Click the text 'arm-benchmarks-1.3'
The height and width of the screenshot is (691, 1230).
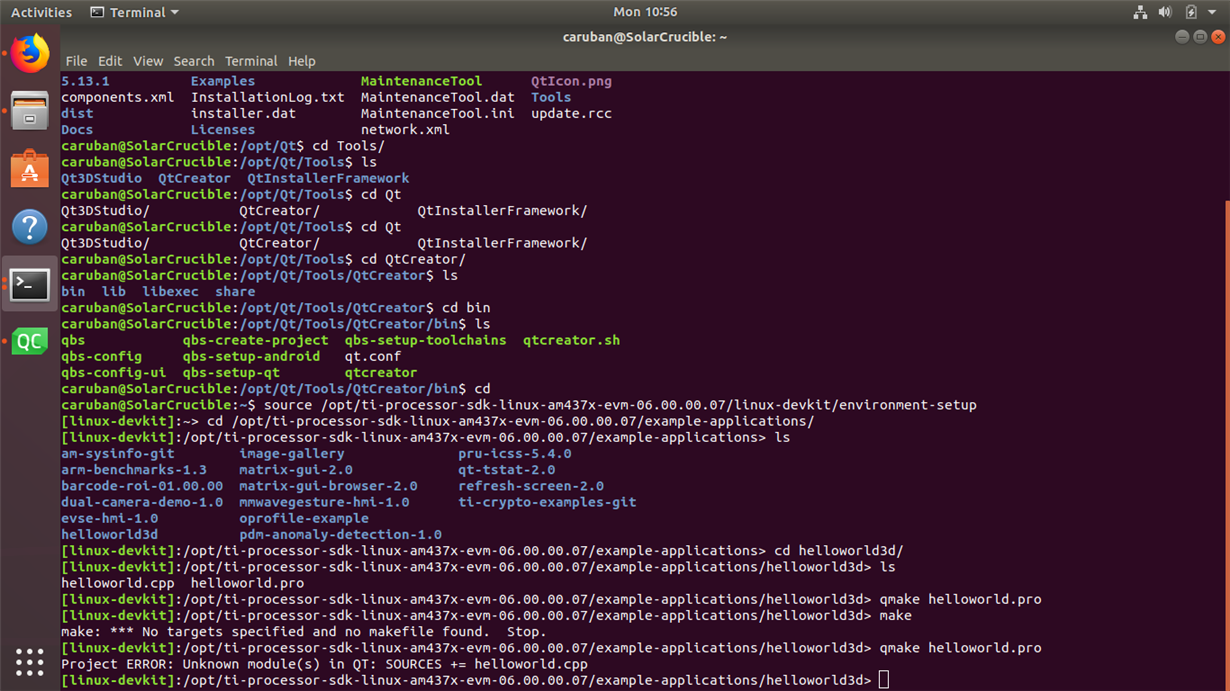pyautogui.click(x=134, y=469)
